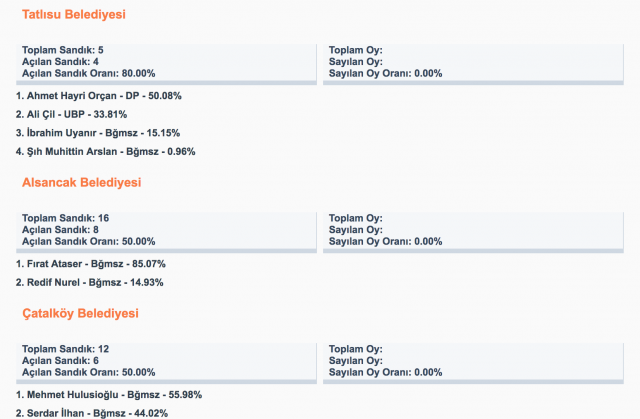Click 'Toplam Oy' label in Alsancak section
The width and height of the screenshot is (640, 419).
(356, 218)
